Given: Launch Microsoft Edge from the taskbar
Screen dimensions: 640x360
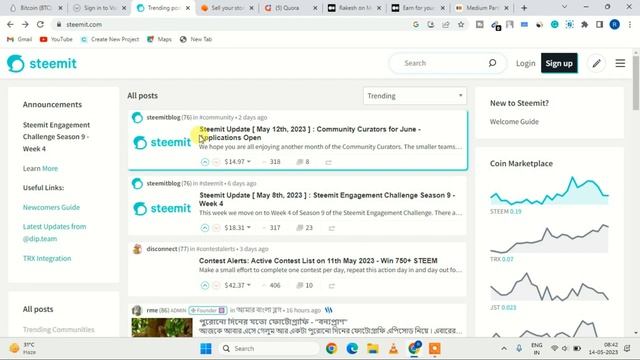Looking at the screenshot, I should click(352, 349).
